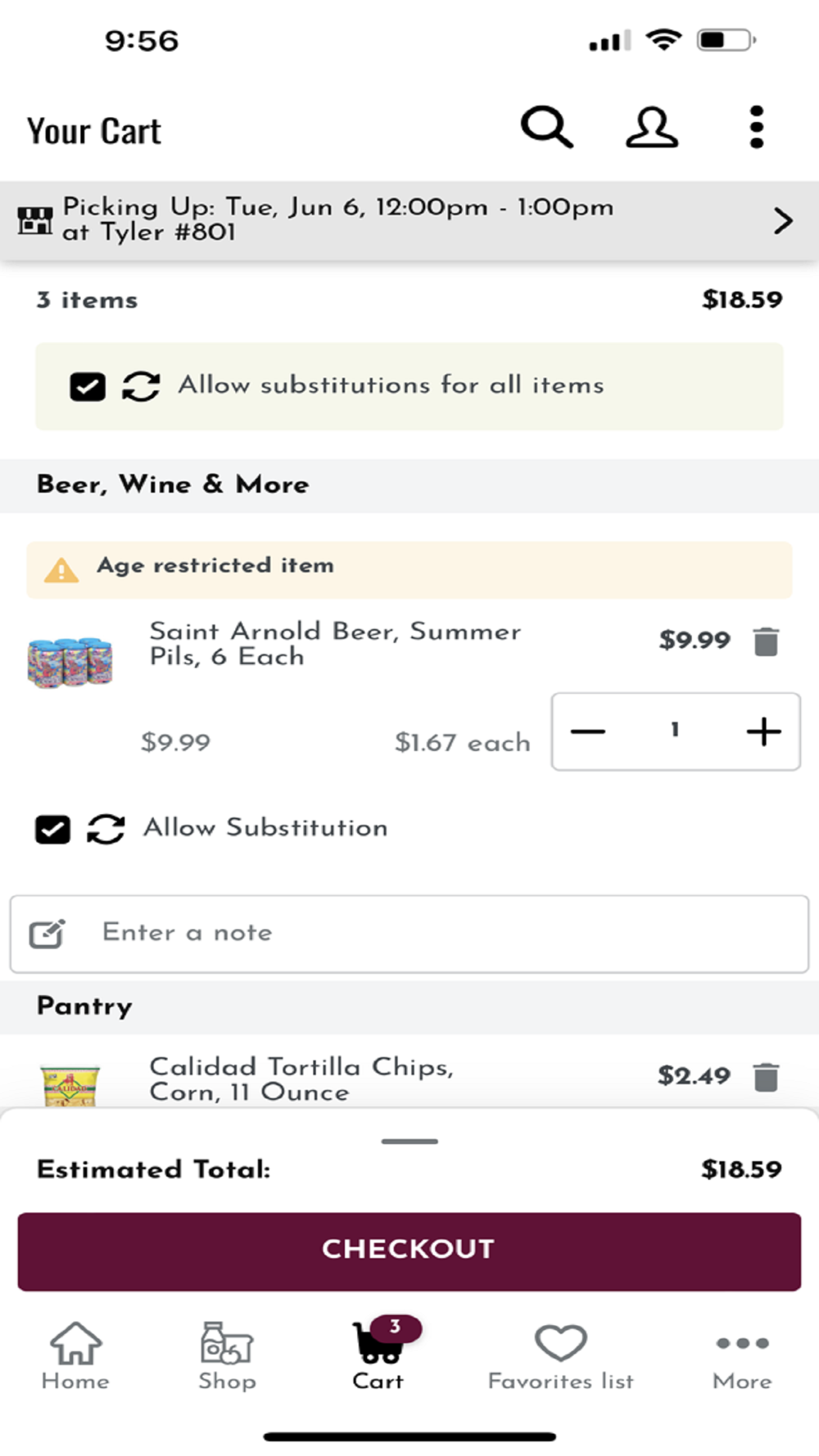Open Saint Arnold Beer product thumbnail
This screenshot has height=1456, width=819.
(70, 662)
